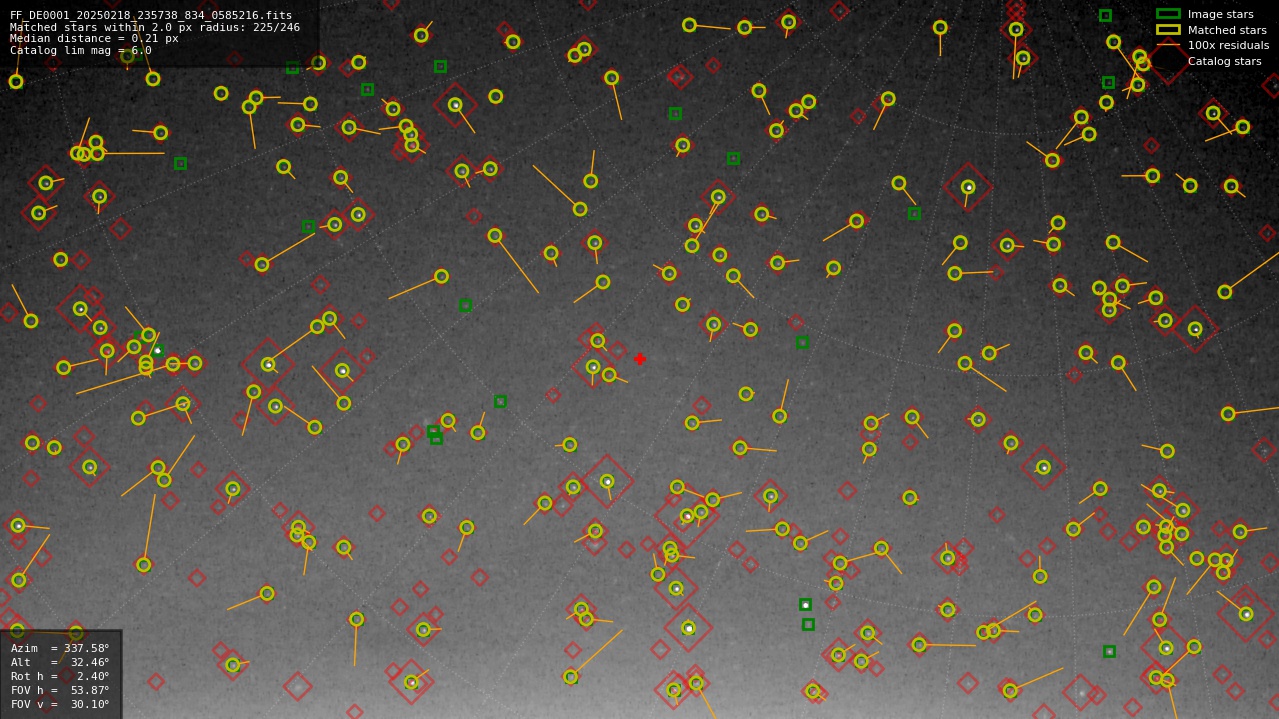Click the 'Azim = 337.58°' value
This screenshot has width=1279, height=719.
click(x=60, y=649)
